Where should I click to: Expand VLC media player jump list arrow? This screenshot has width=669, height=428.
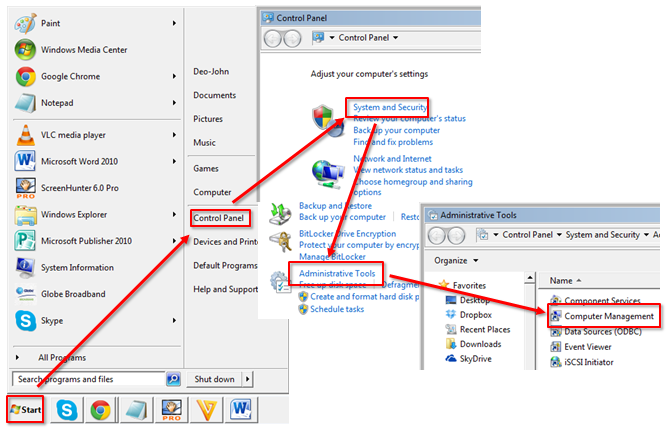coord(174,135)
